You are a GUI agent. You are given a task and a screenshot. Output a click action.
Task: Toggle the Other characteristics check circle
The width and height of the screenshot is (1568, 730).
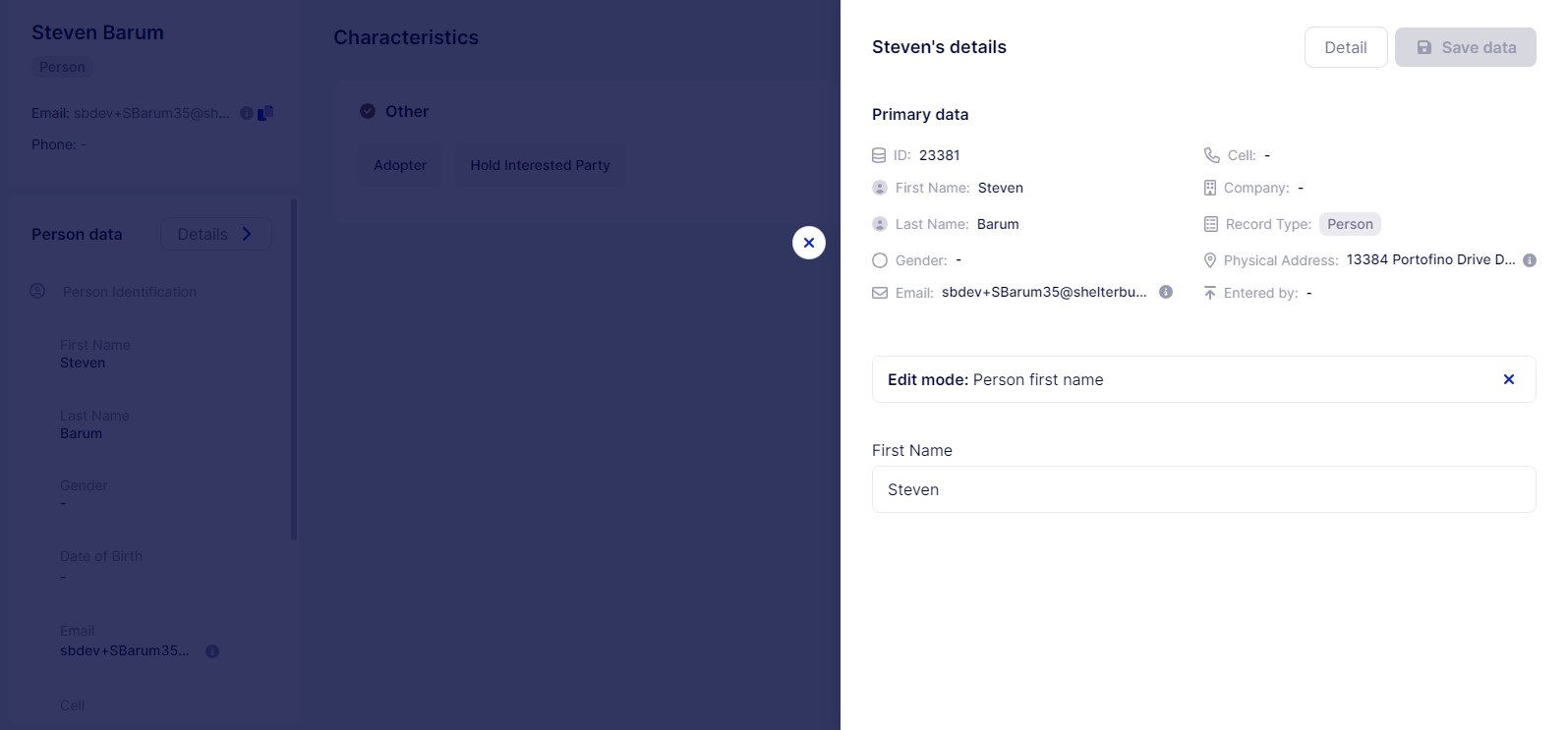[x=368, y=111]
